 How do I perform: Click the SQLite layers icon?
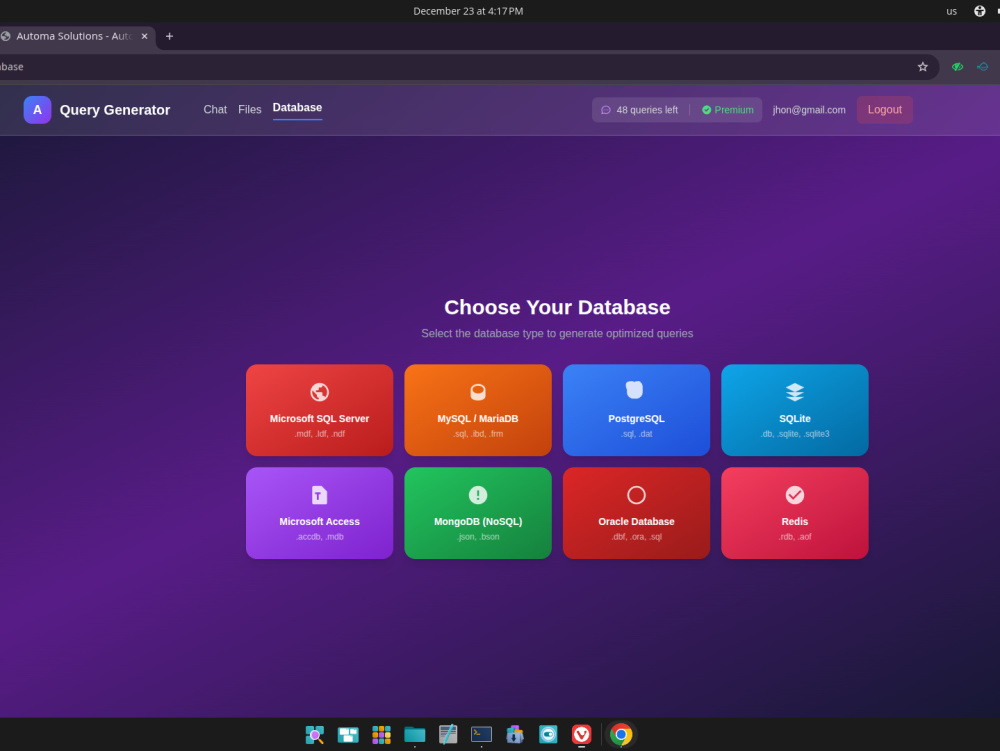pos(795,392)
